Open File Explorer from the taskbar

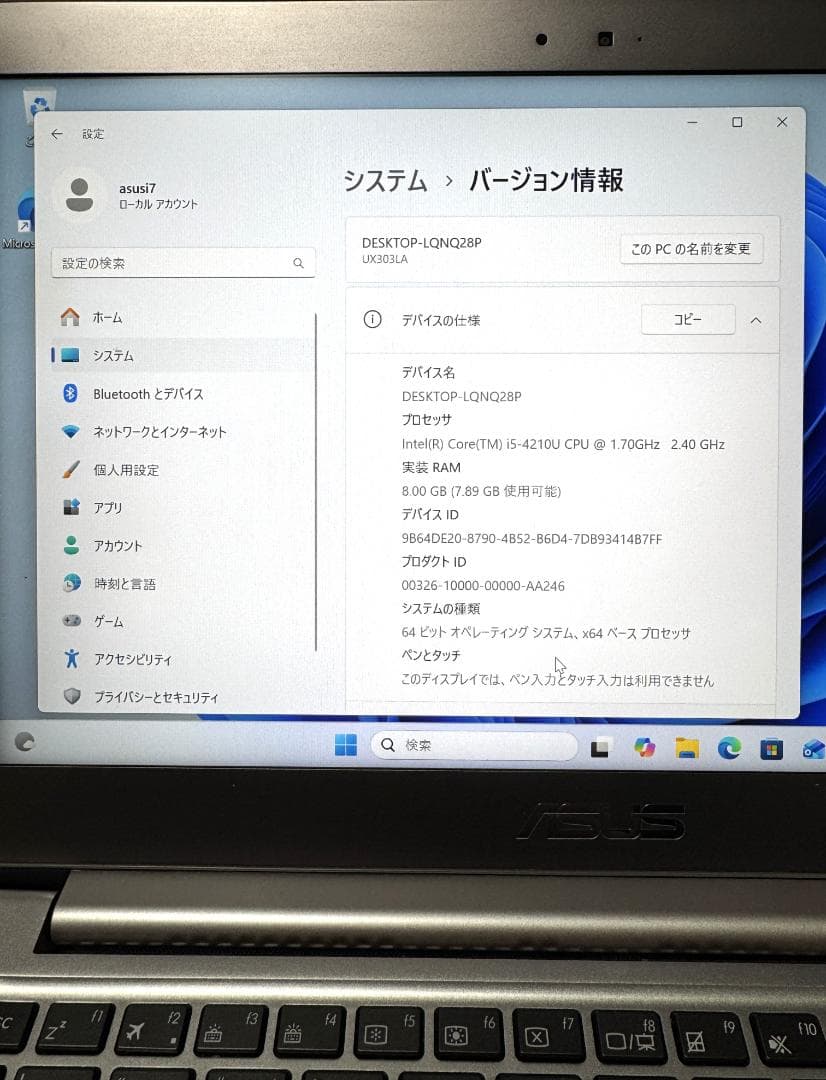coord(686,746)
